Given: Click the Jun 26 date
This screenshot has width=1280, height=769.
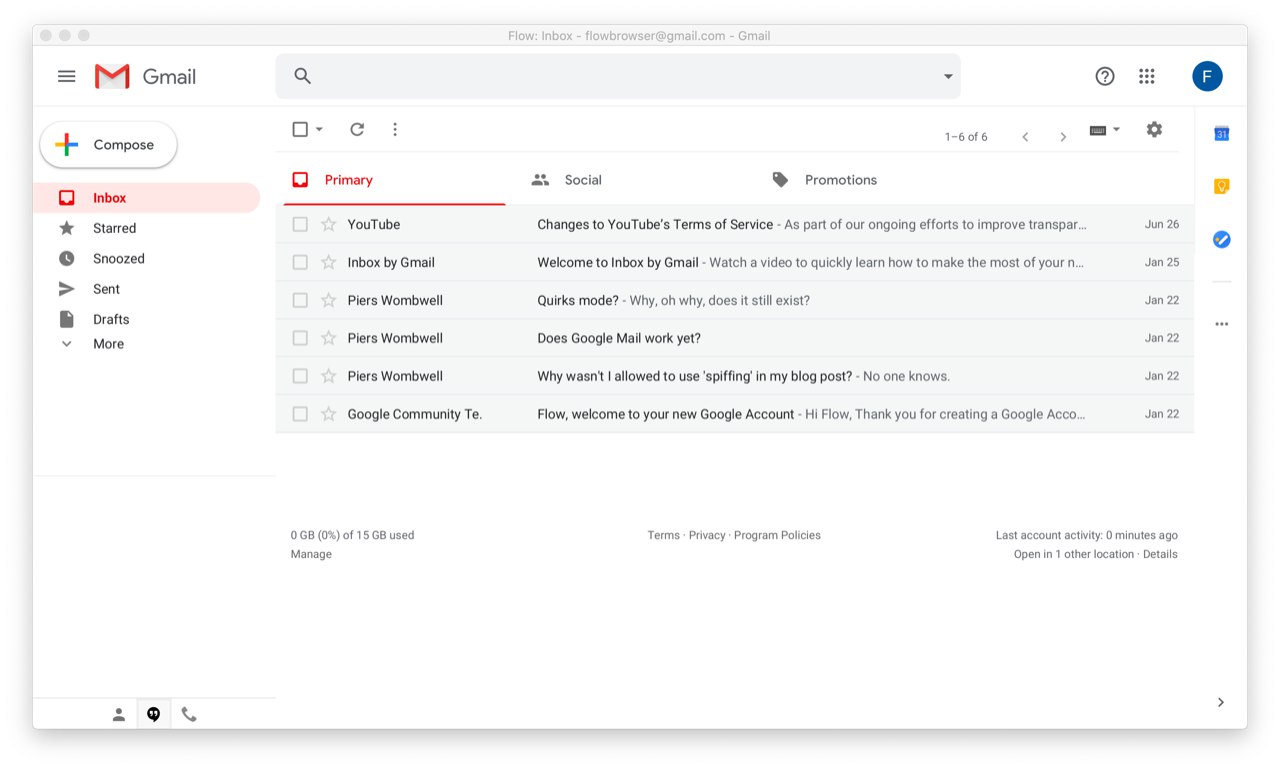Looking at the screenshot, I should (x=1162, y=224).
